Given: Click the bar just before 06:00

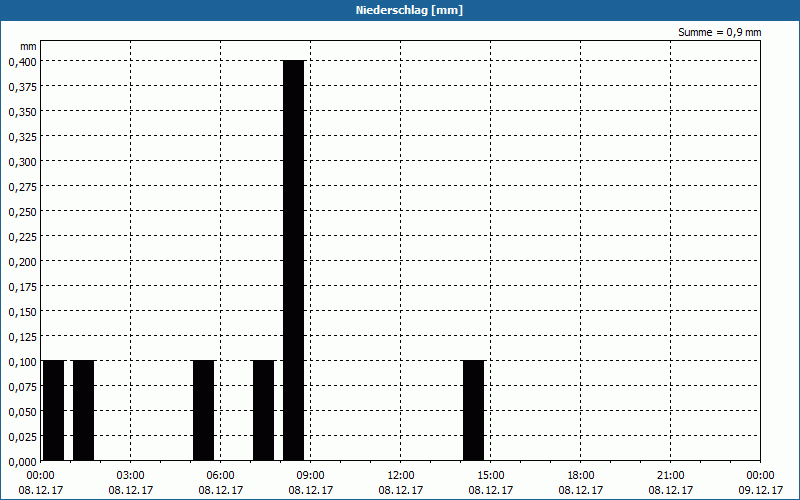Looking at the screenshot, I should point(204,411).
